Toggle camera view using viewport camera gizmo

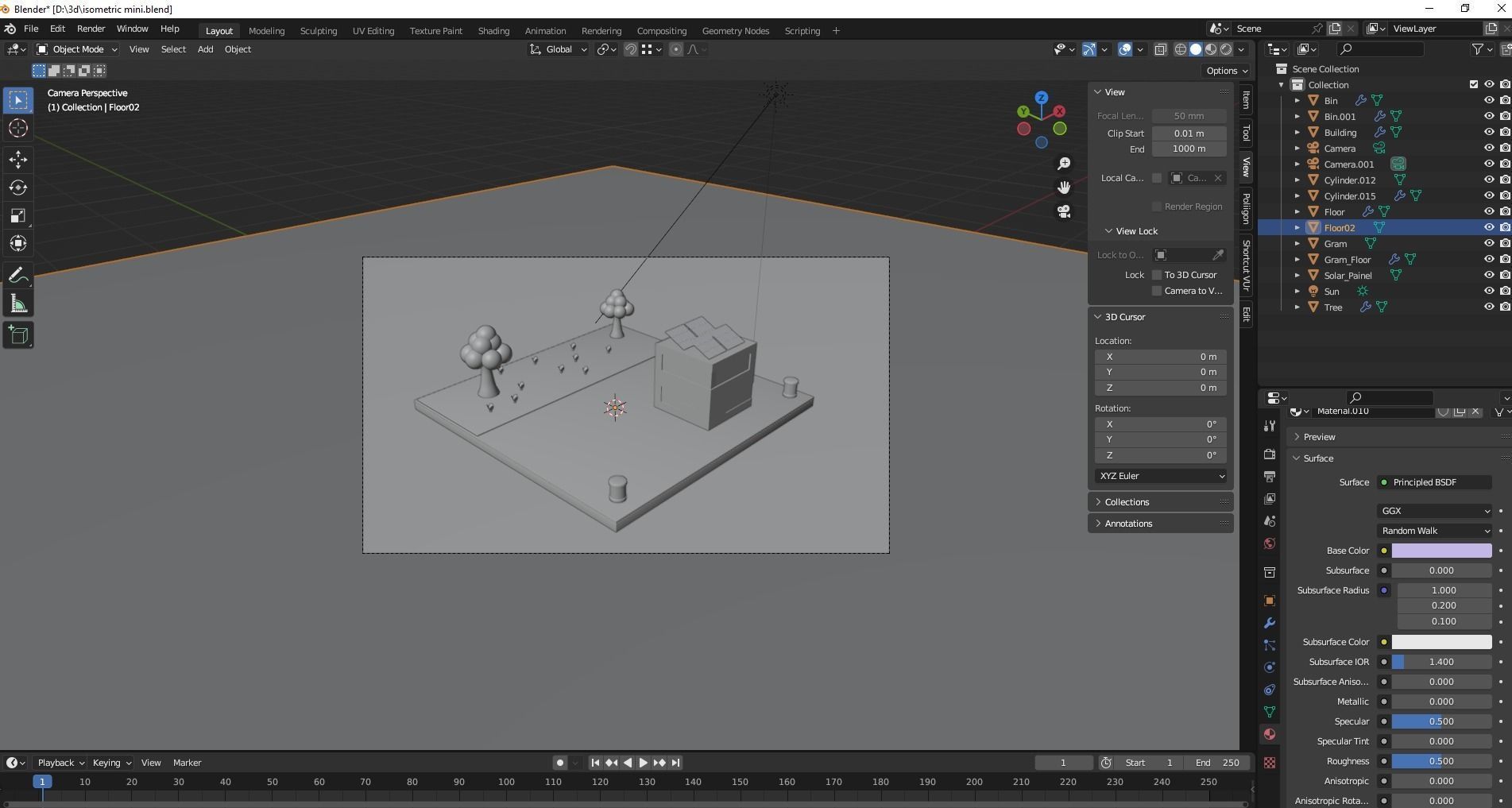click(1064, 211)
